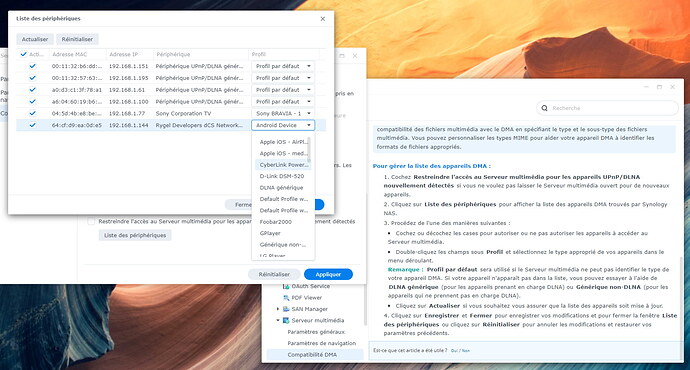690x370 pixels.
Task: Click Réinitialiser in the device list dialog
Action: (x=77, y=39)
